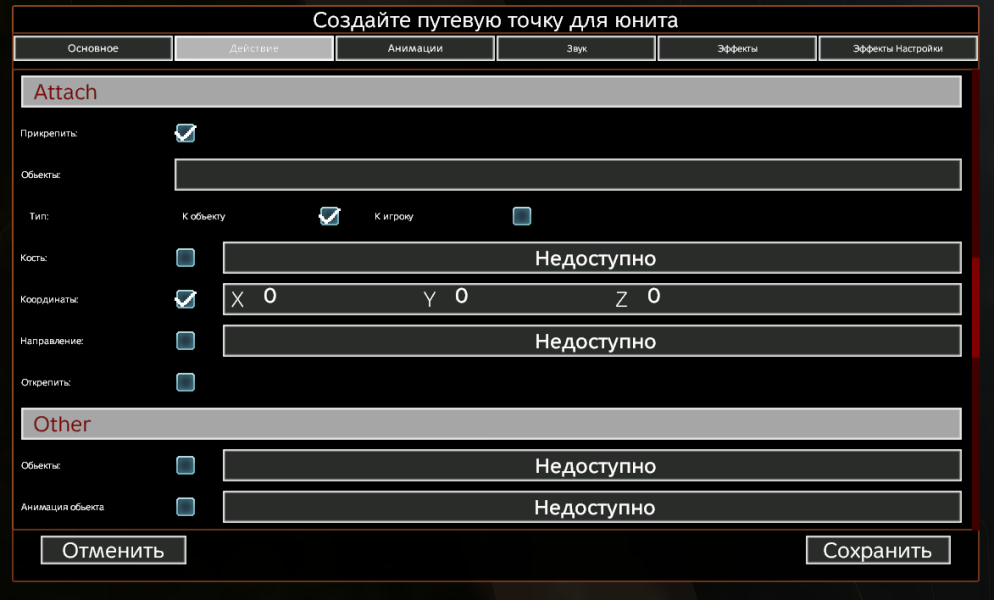Switch to the Эффекты tab
The height and width of the screenshot is (600, 994).
(737, 48)
